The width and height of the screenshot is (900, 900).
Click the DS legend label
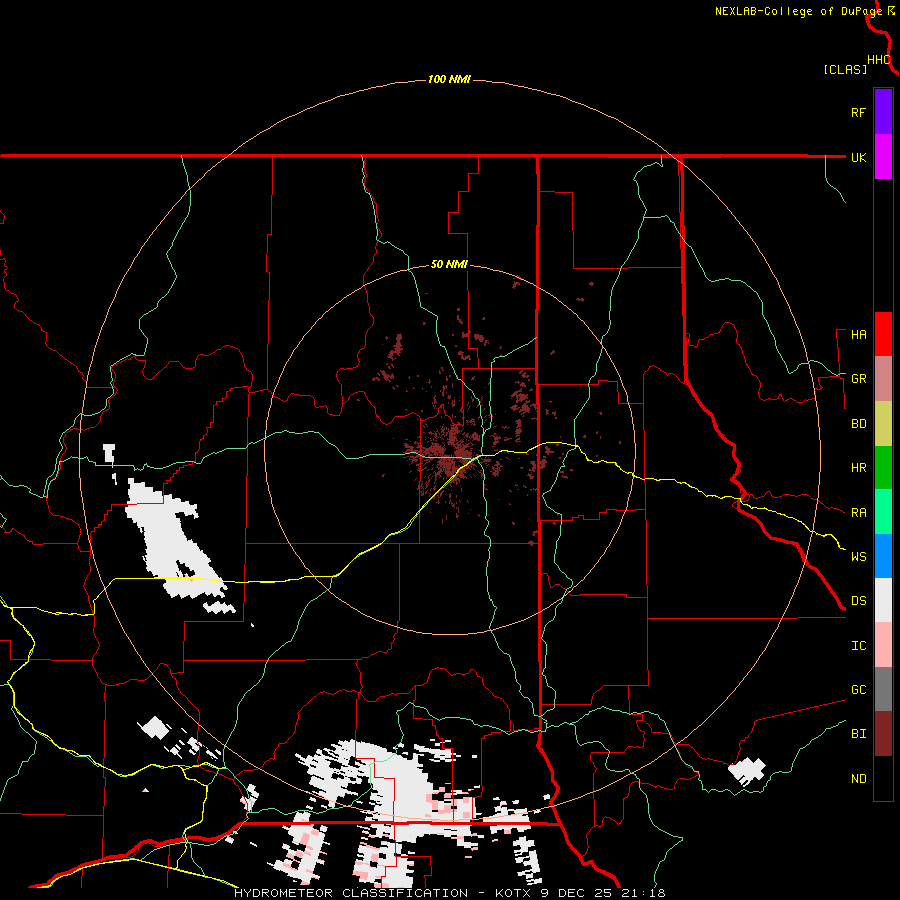pos(858,601)
